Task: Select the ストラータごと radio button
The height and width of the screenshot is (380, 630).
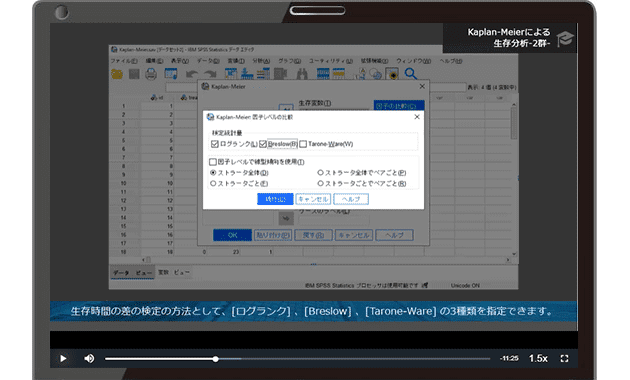Action: tap(213, 184)
